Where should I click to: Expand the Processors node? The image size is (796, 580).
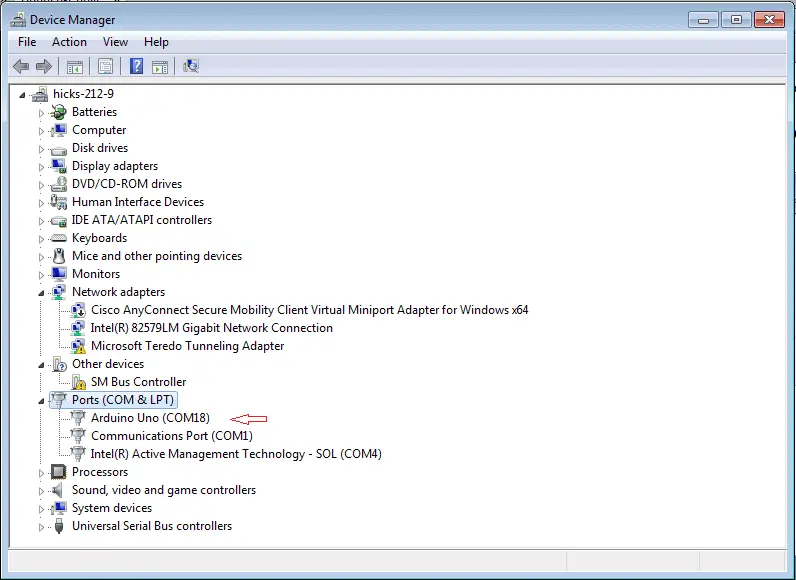pos(41,473)
